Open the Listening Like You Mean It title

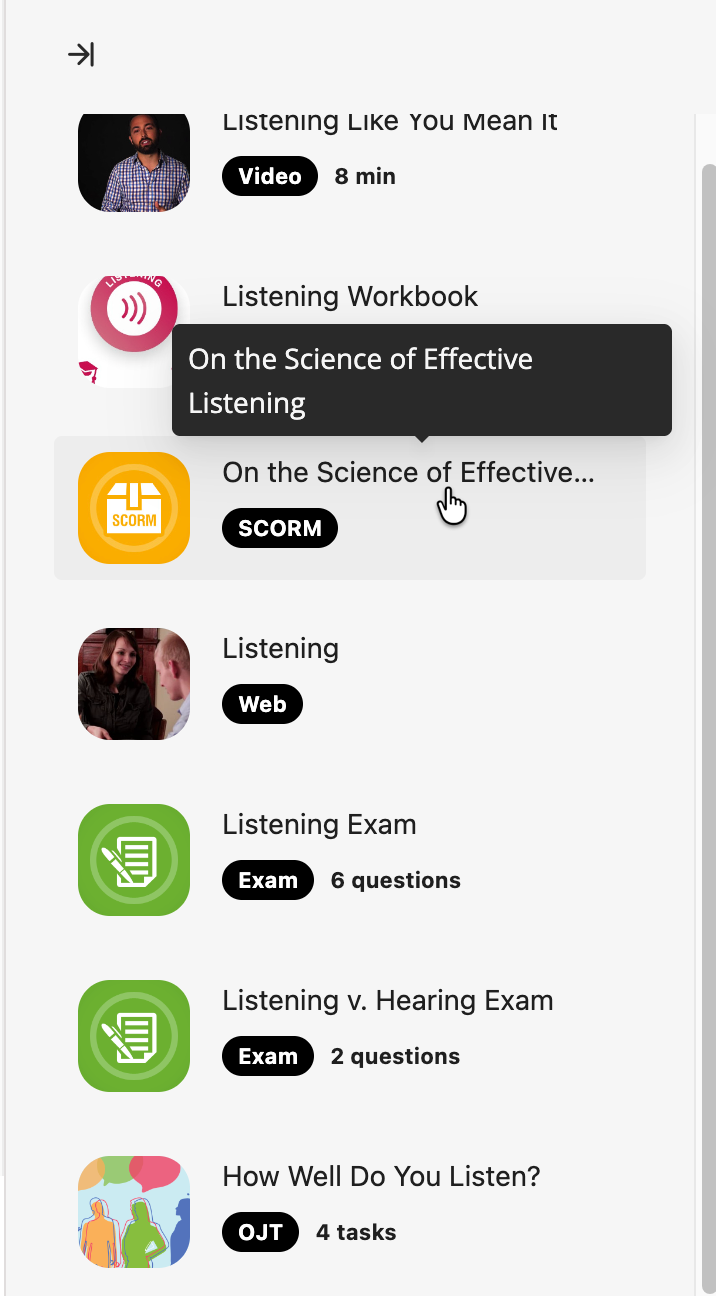(x=390, y=123)
